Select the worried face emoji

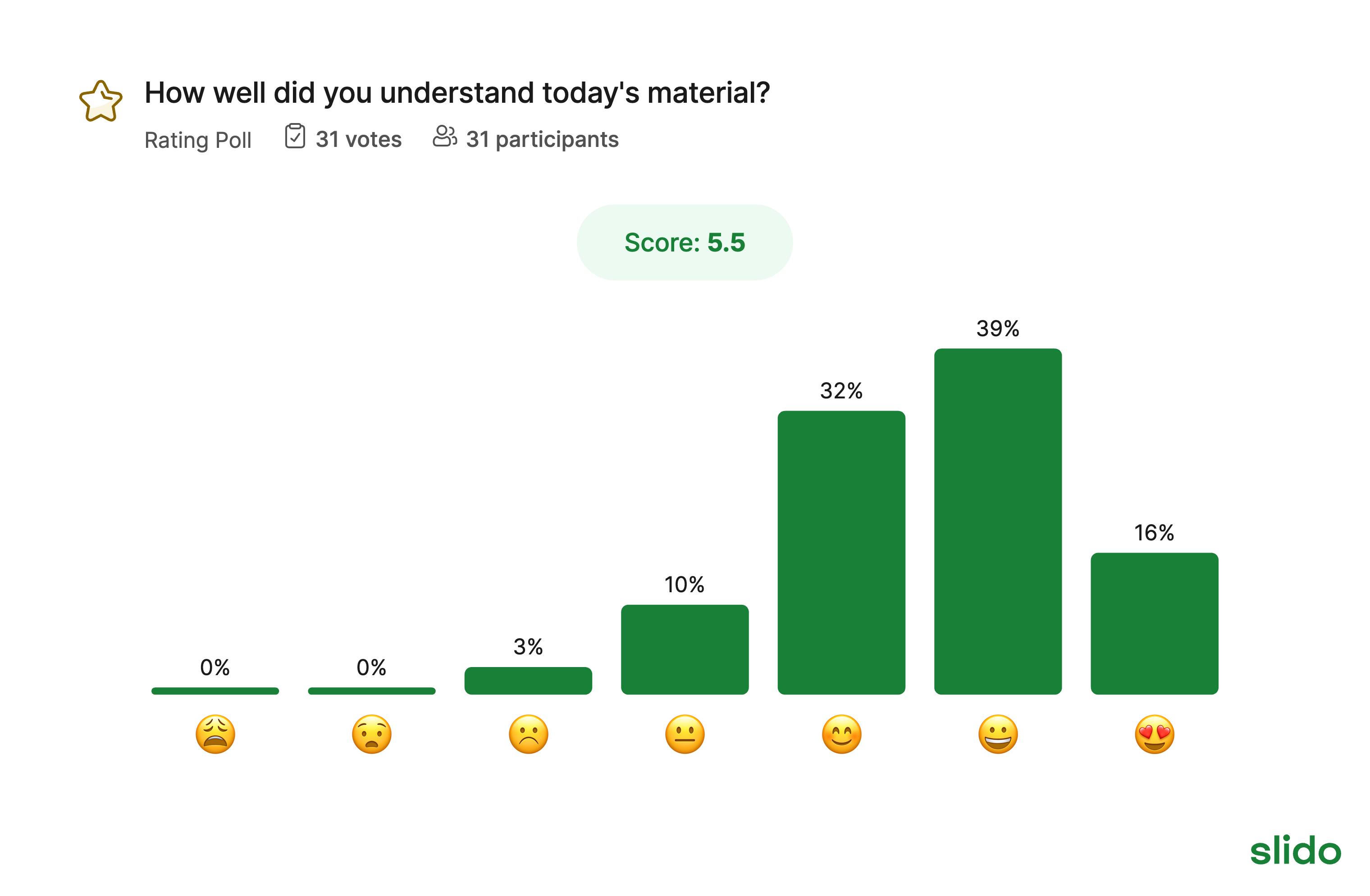pos(372,734)
